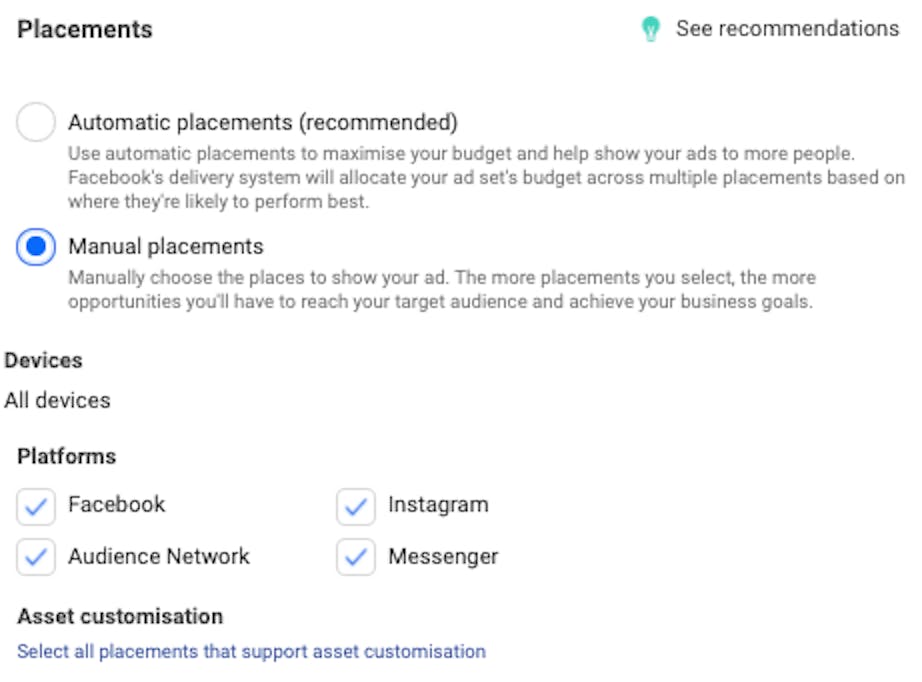
Task: Click the green lightbulb recommendations icon
Action: click(650, 29)
